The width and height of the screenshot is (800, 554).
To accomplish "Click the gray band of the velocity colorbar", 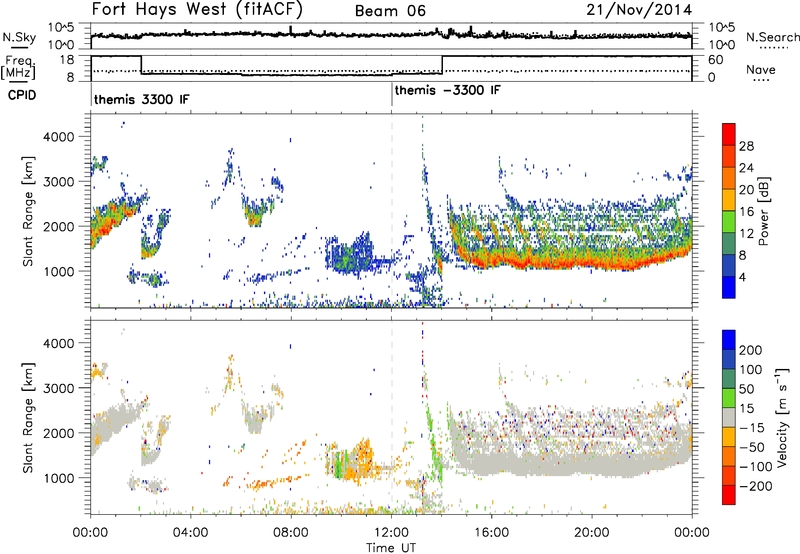I will (729, 417).
